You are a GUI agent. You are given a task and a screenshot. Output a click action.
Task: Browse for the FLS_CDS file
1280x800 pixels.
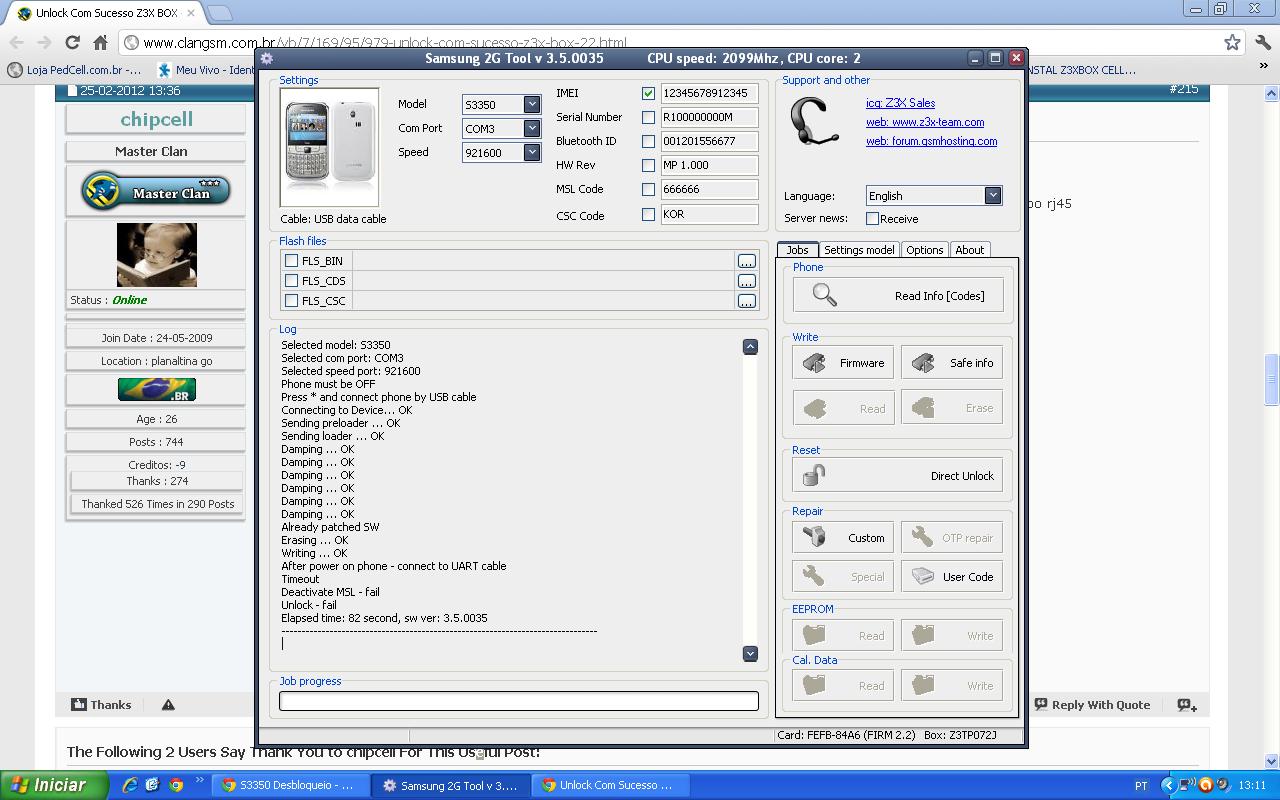pyautogui.click(x=746, y=281)
